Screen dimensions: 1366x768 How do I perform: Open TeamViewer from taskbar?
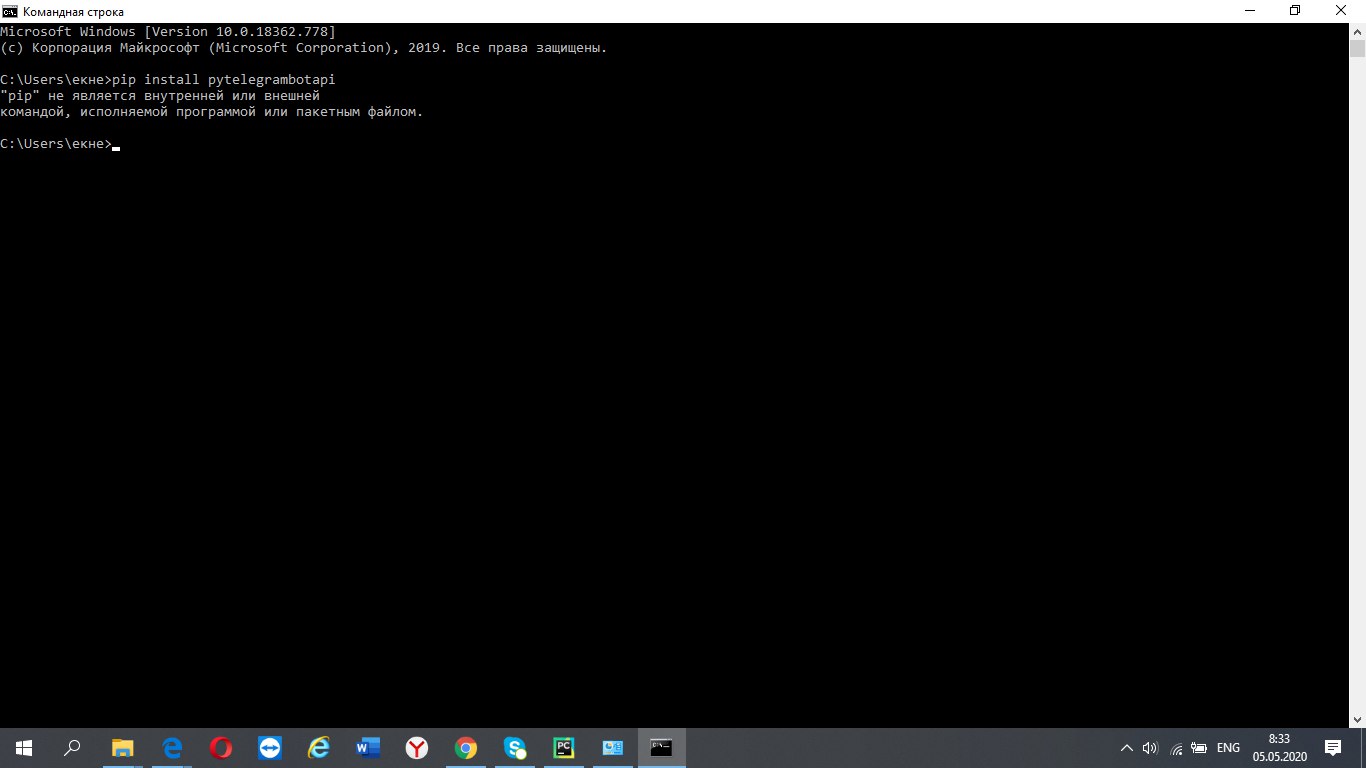(x=269, y=747)
